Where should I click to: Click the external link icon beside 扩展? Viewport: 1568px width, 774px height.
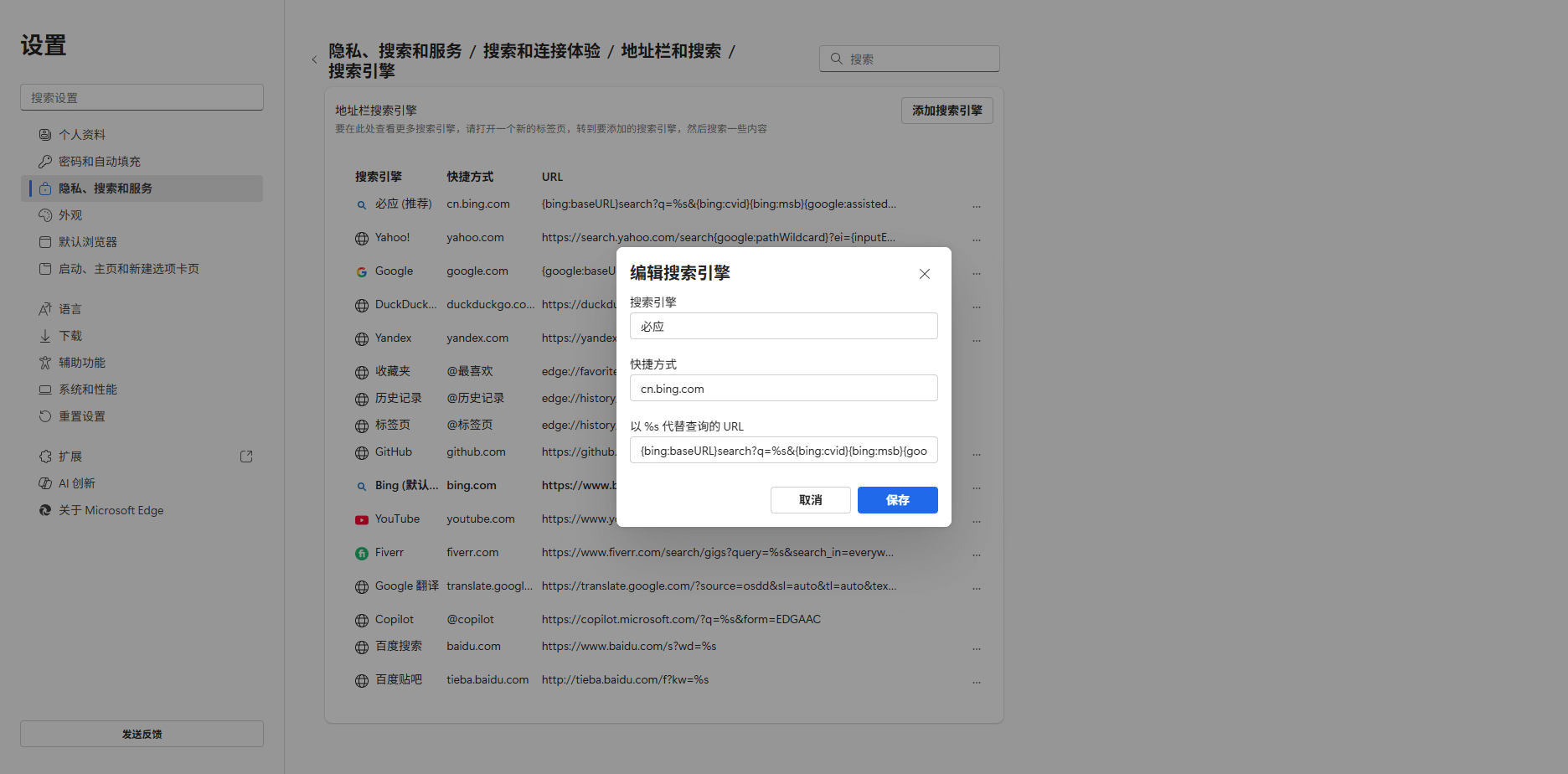click(x=246, y=457)
